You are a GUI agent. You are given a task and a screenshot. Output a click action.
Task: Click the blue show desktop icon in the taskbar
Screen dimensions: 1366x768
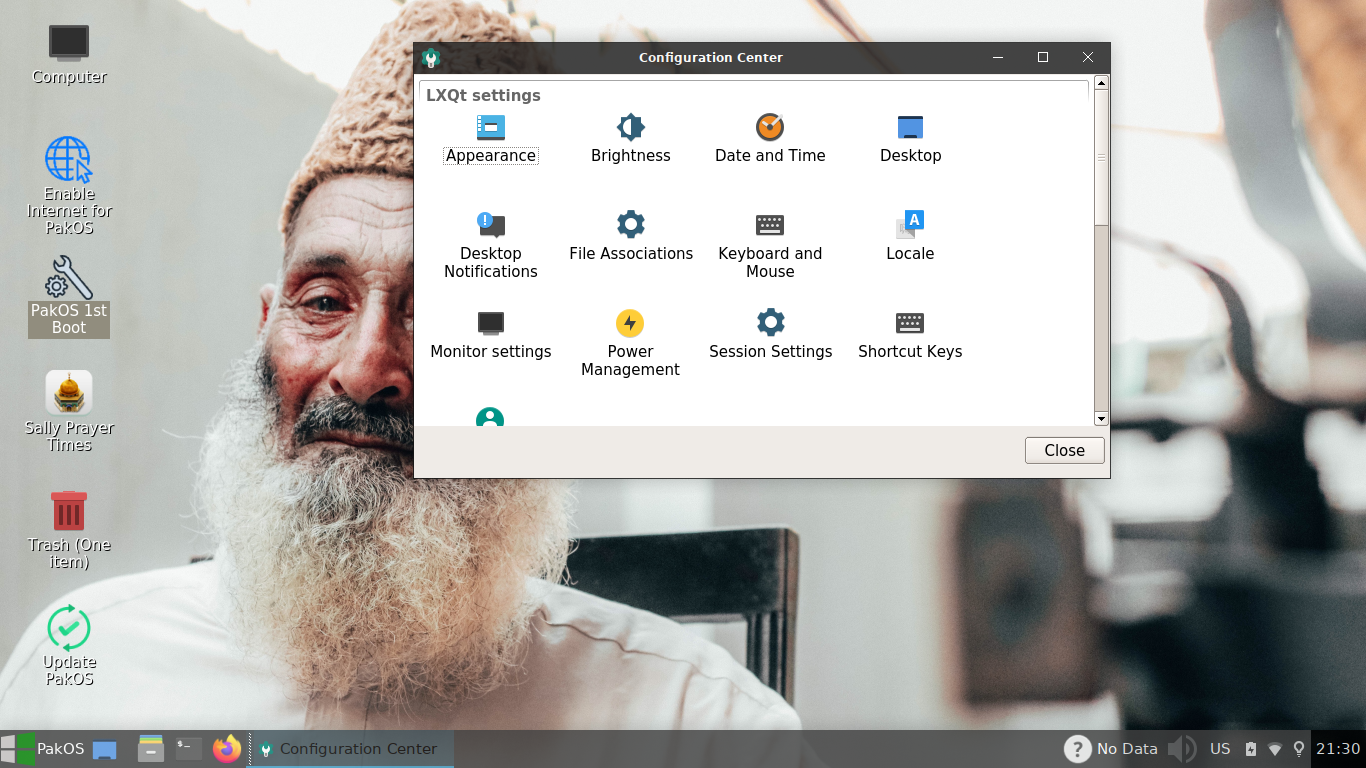point(104,749)
